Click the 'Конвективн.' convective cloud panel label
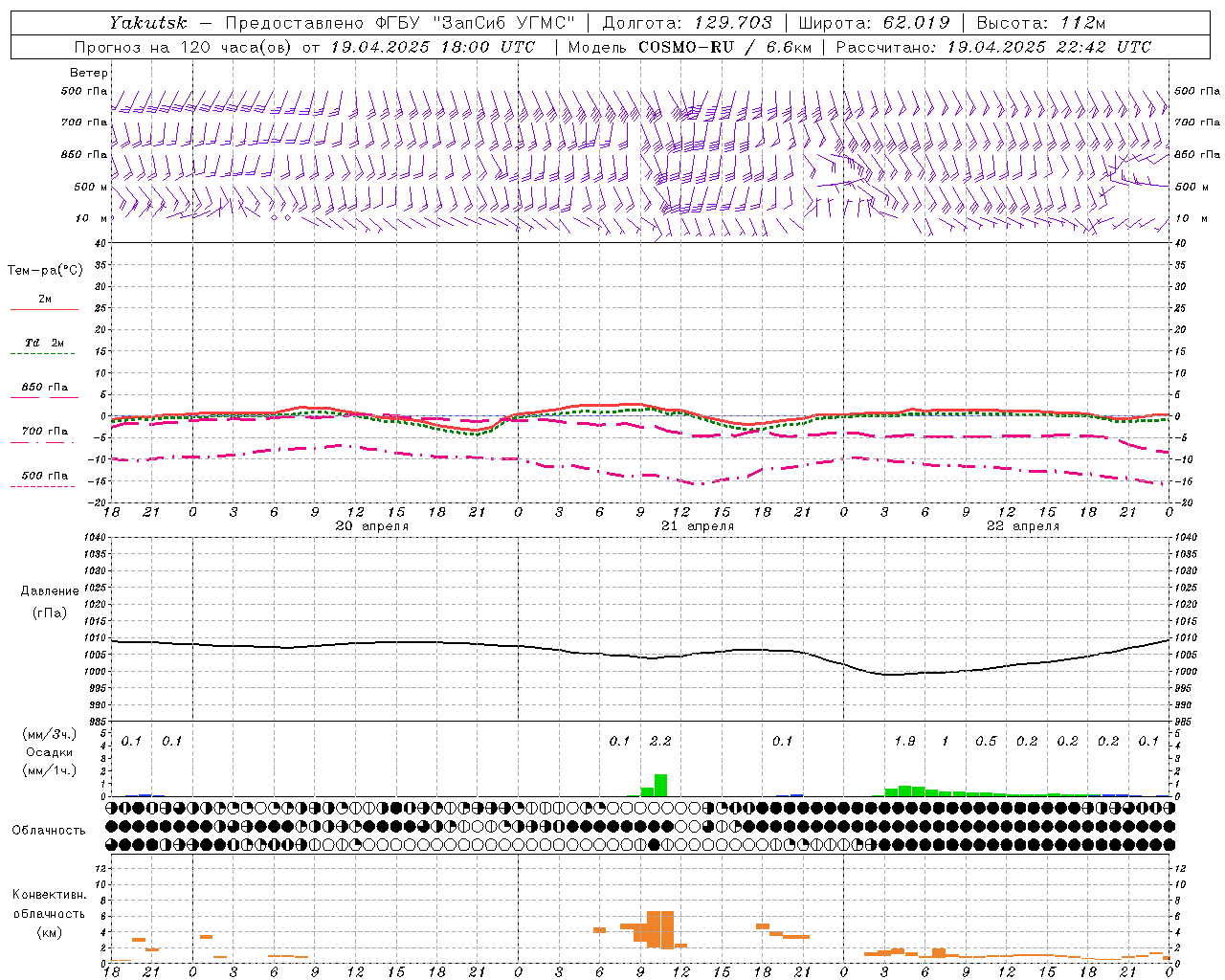The width and height of the screenshot is (1225, 980). 50,895
